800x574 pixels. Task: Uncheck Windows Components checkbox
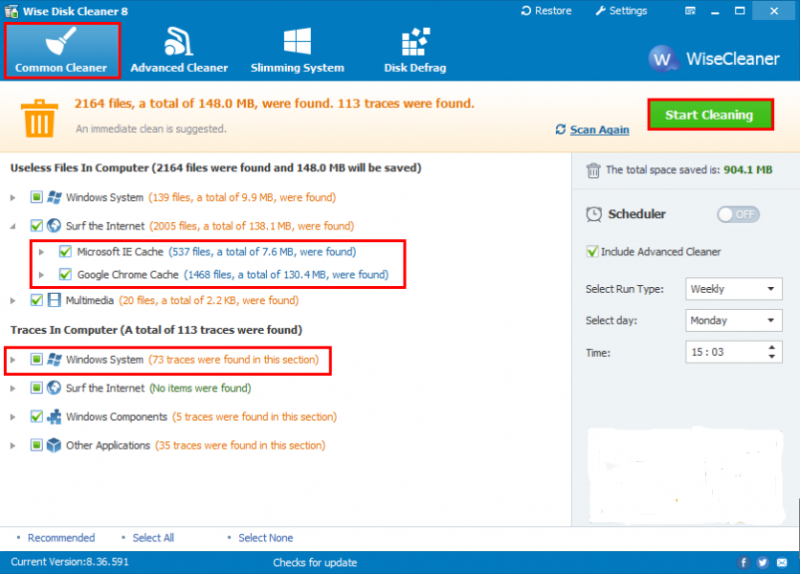coord(36,416)
